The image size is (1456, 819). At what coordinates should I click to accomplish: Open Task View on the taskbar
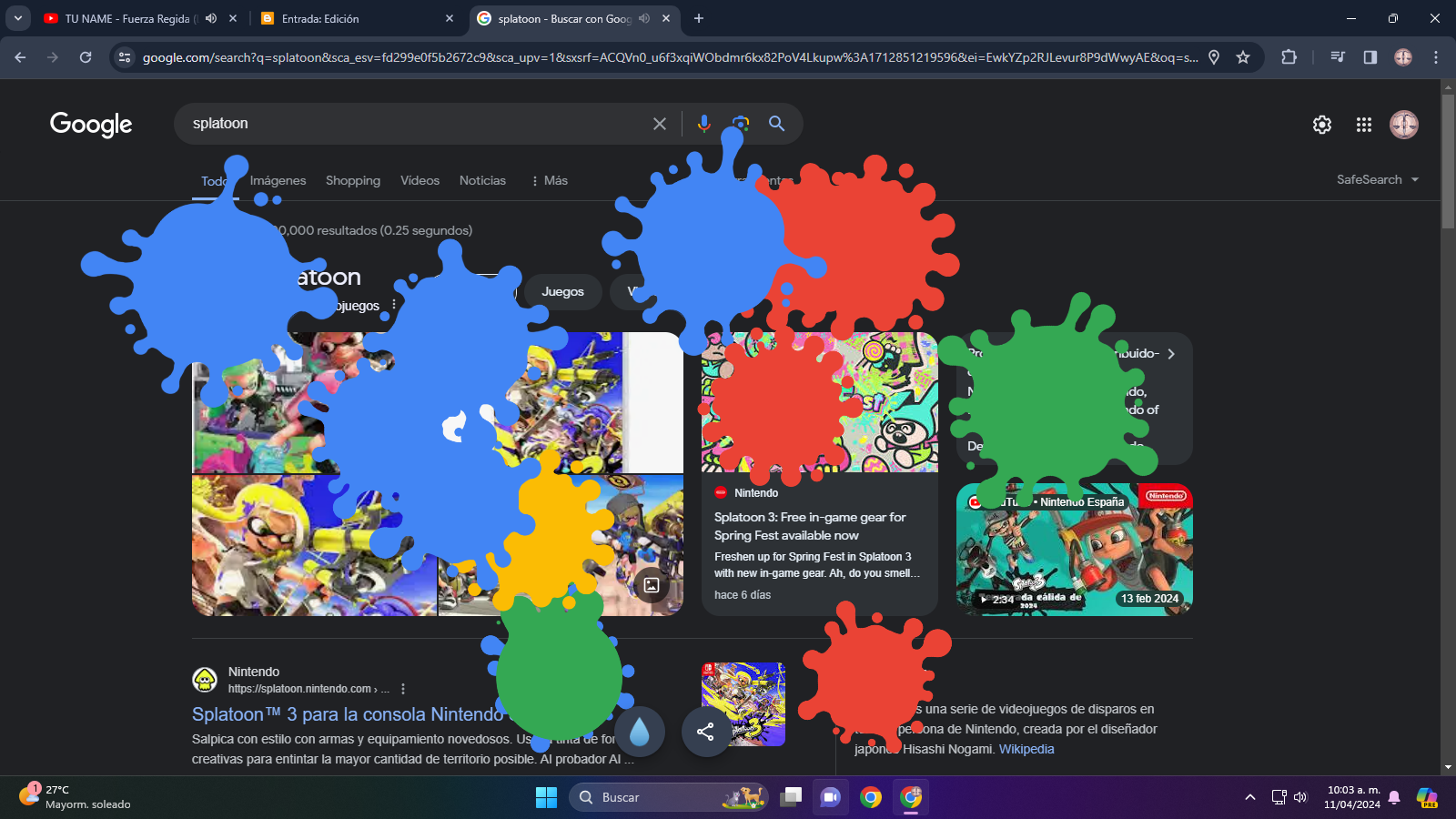point(791,797)
